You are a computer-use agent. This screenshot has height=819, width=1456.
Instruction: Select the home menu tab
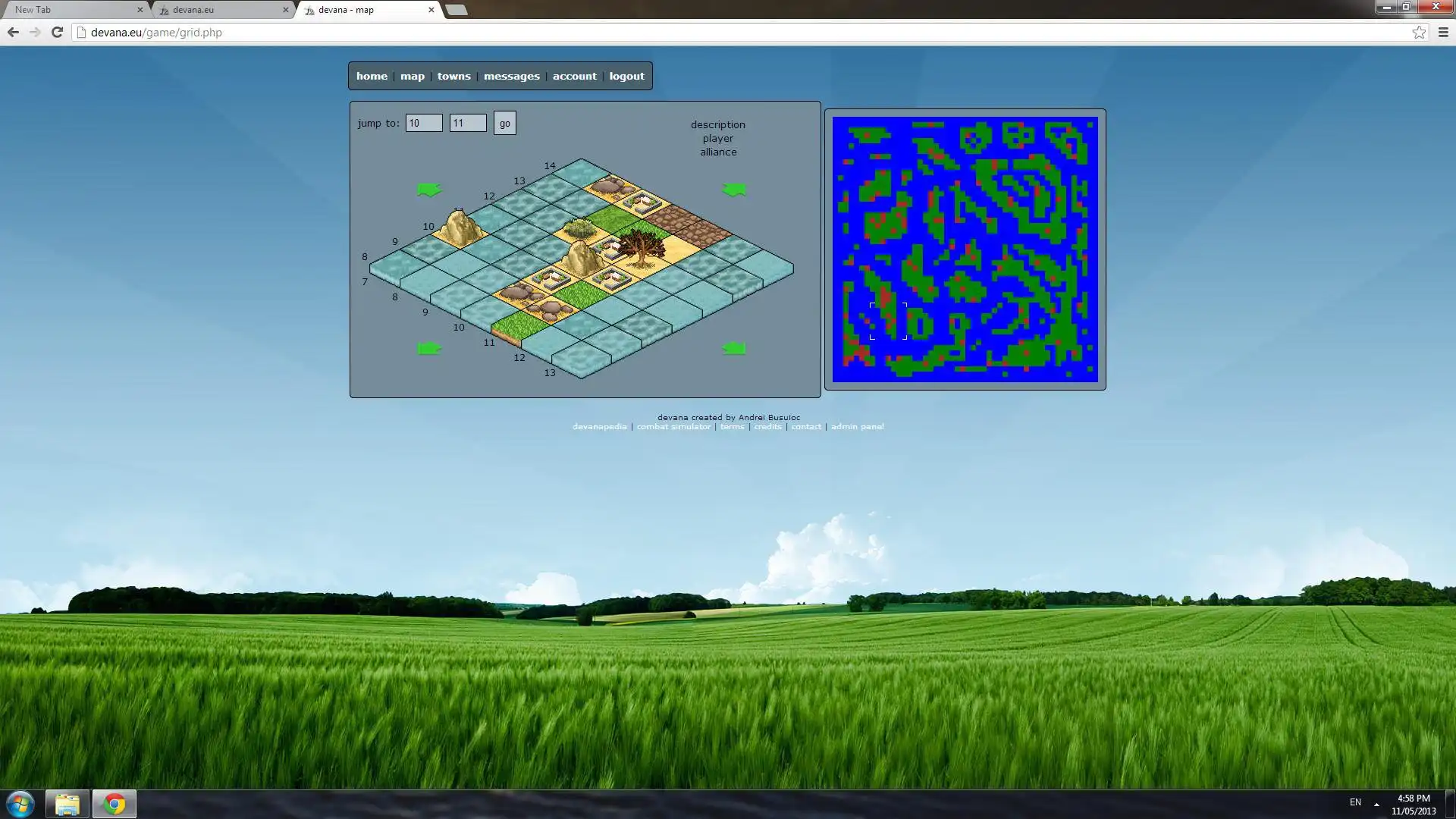[x=372, y=76]
